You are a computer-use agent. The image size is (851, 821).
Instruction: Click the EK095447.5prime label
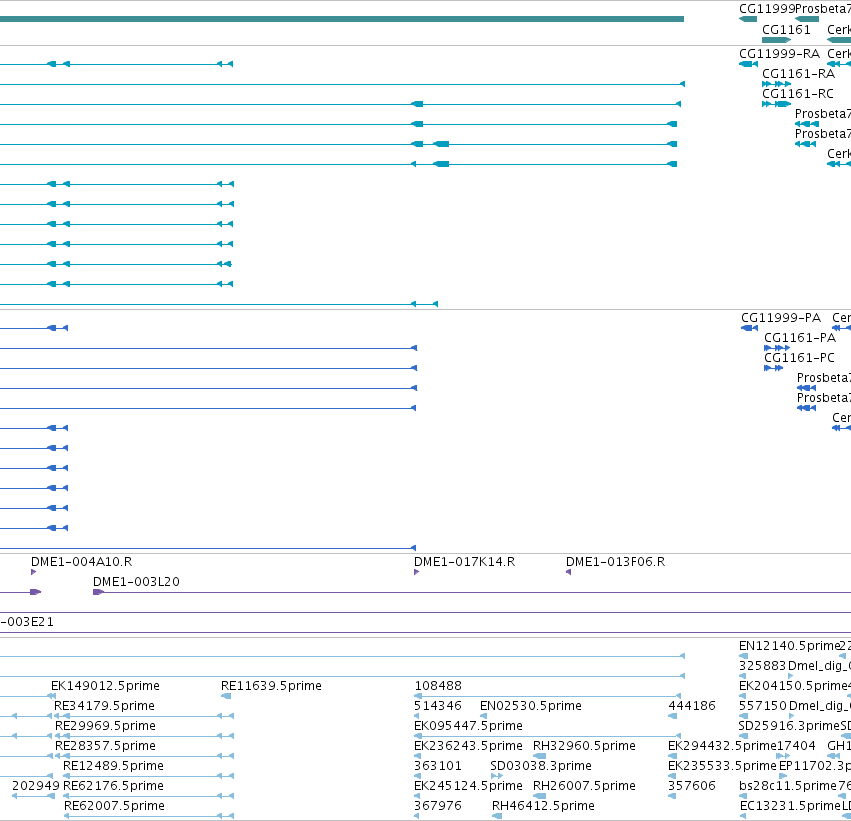click(x=468, y=726)
